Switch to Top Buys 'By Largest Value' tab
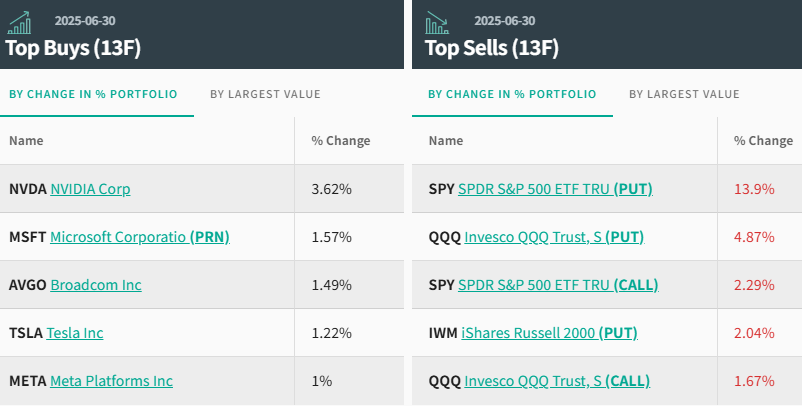The width and height of the screenshot is (802, 406). coord(265,94)
